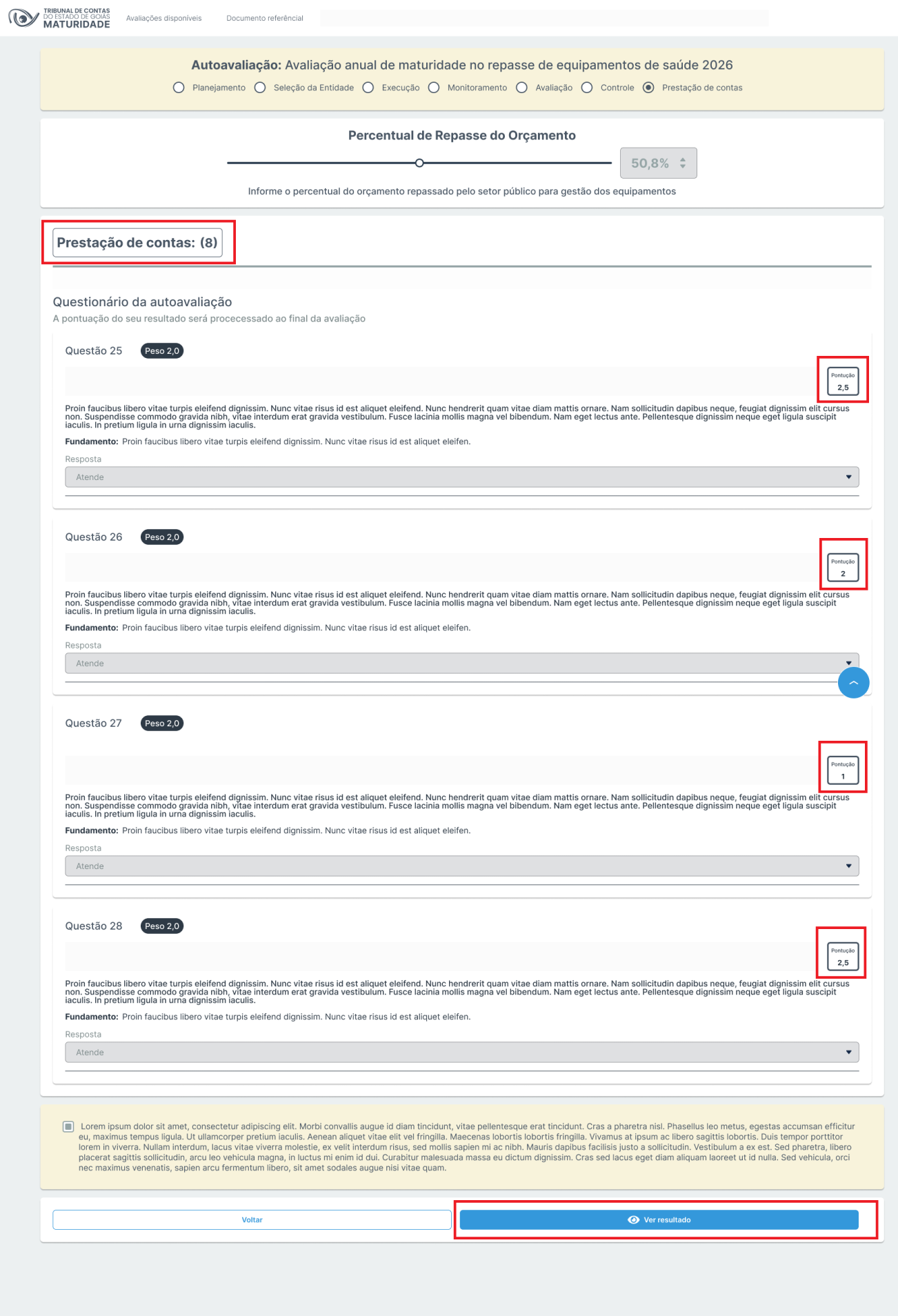The height and width of the screenshot is (1316, 898).
Task: Choose the Controle radio option
Action: click(x=587, y=88)
